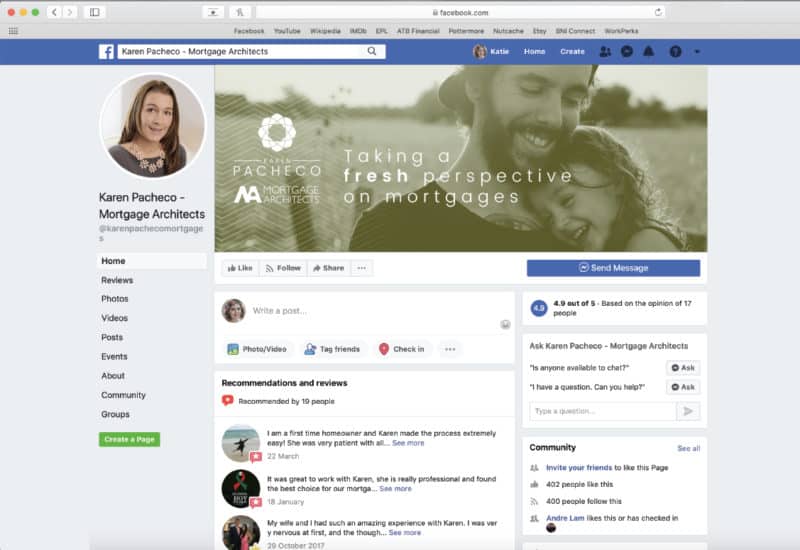This screenshot has height=550, width=800.
Task: Toggle Like on the page
Action: pos(239,268)
